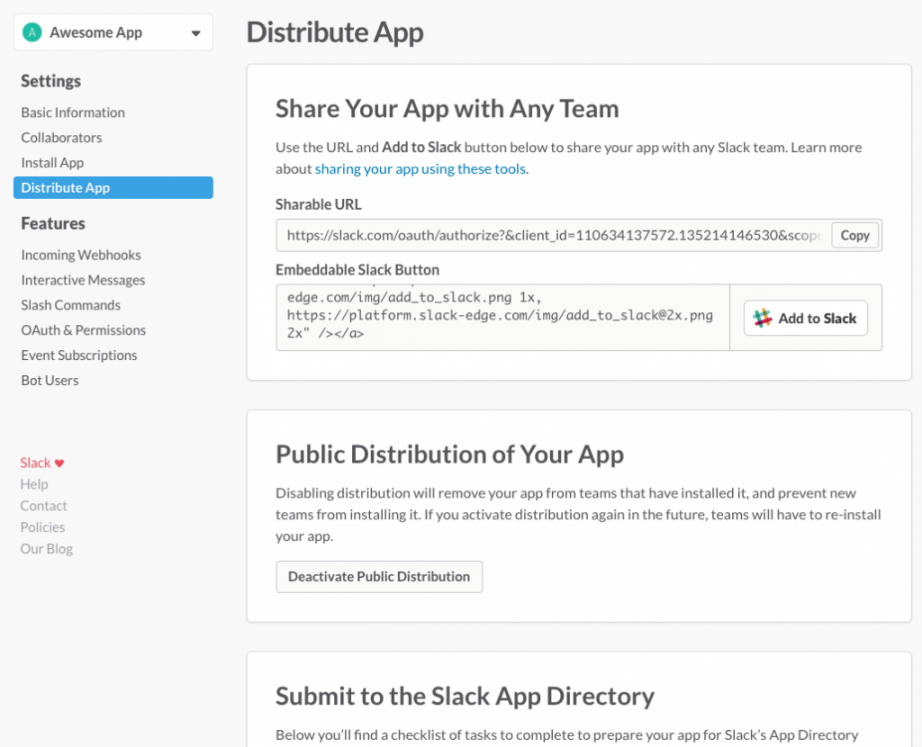Open Basic Information settings
This screenshot has height=747, width=922.
pos(73,113)
